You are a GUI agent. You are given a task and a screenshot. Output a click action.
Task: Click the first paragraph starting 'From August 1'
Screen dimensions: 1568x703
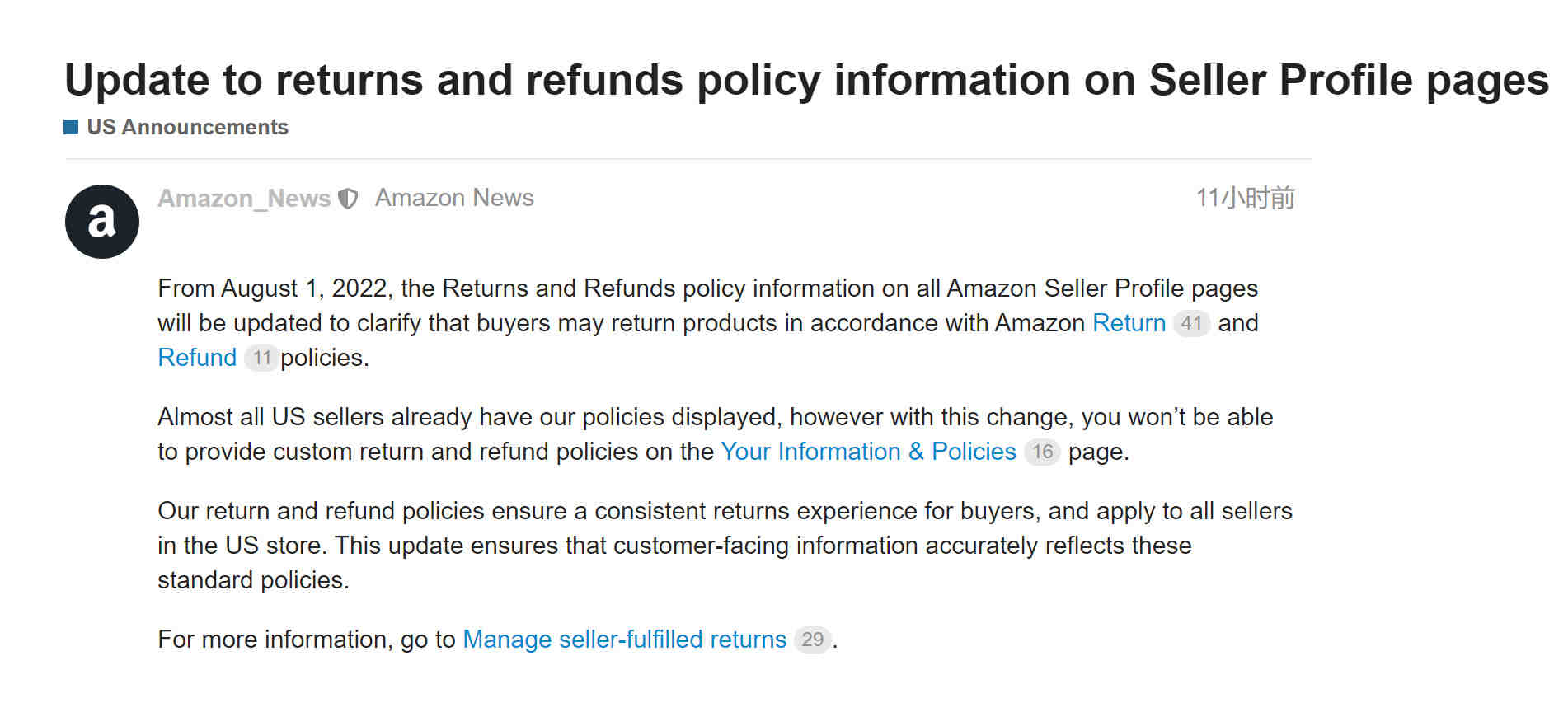click(x=708, y=323)
